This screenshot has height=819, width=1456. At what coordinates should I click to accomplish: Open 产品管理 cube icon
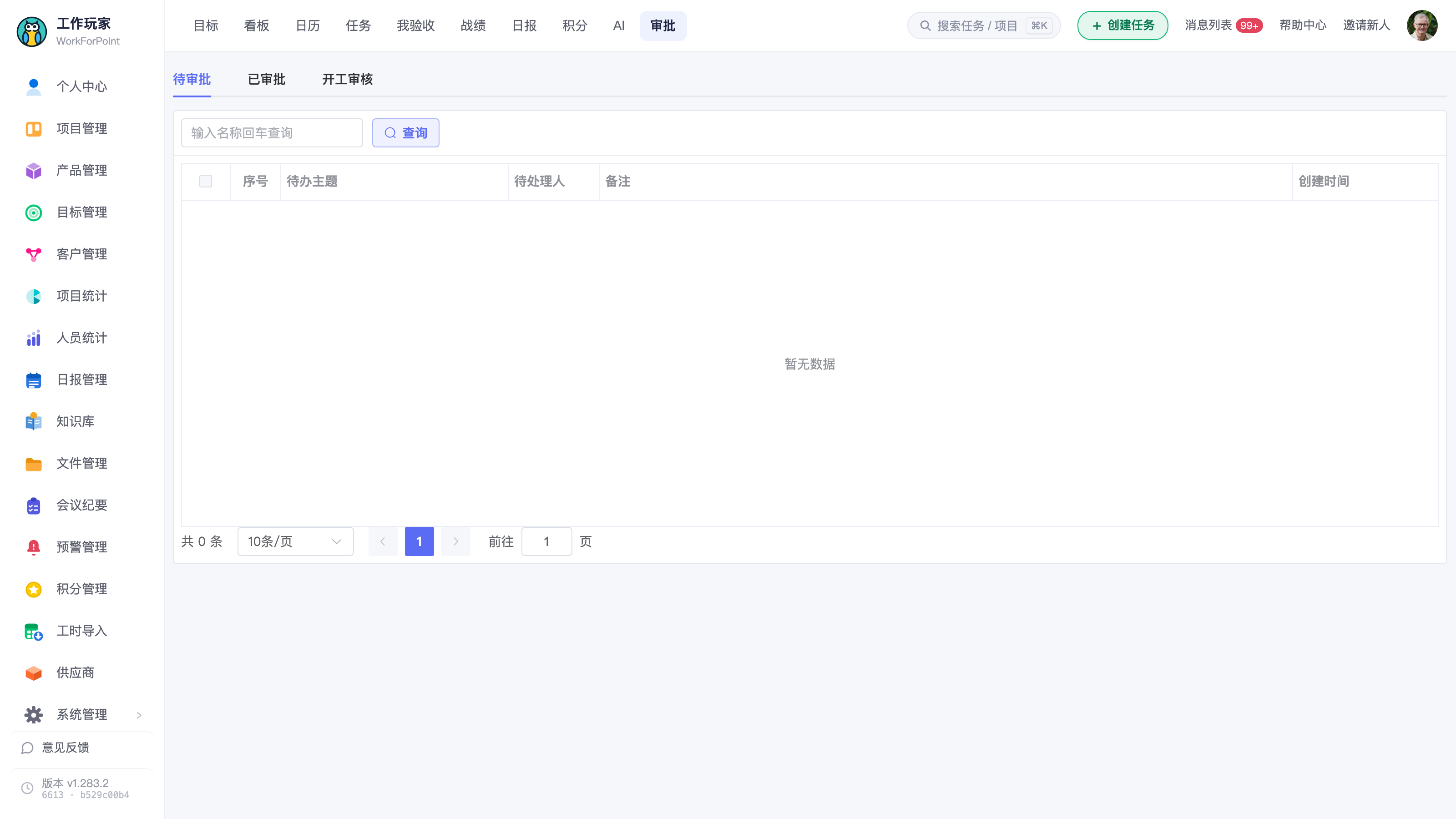coord(33,171)
